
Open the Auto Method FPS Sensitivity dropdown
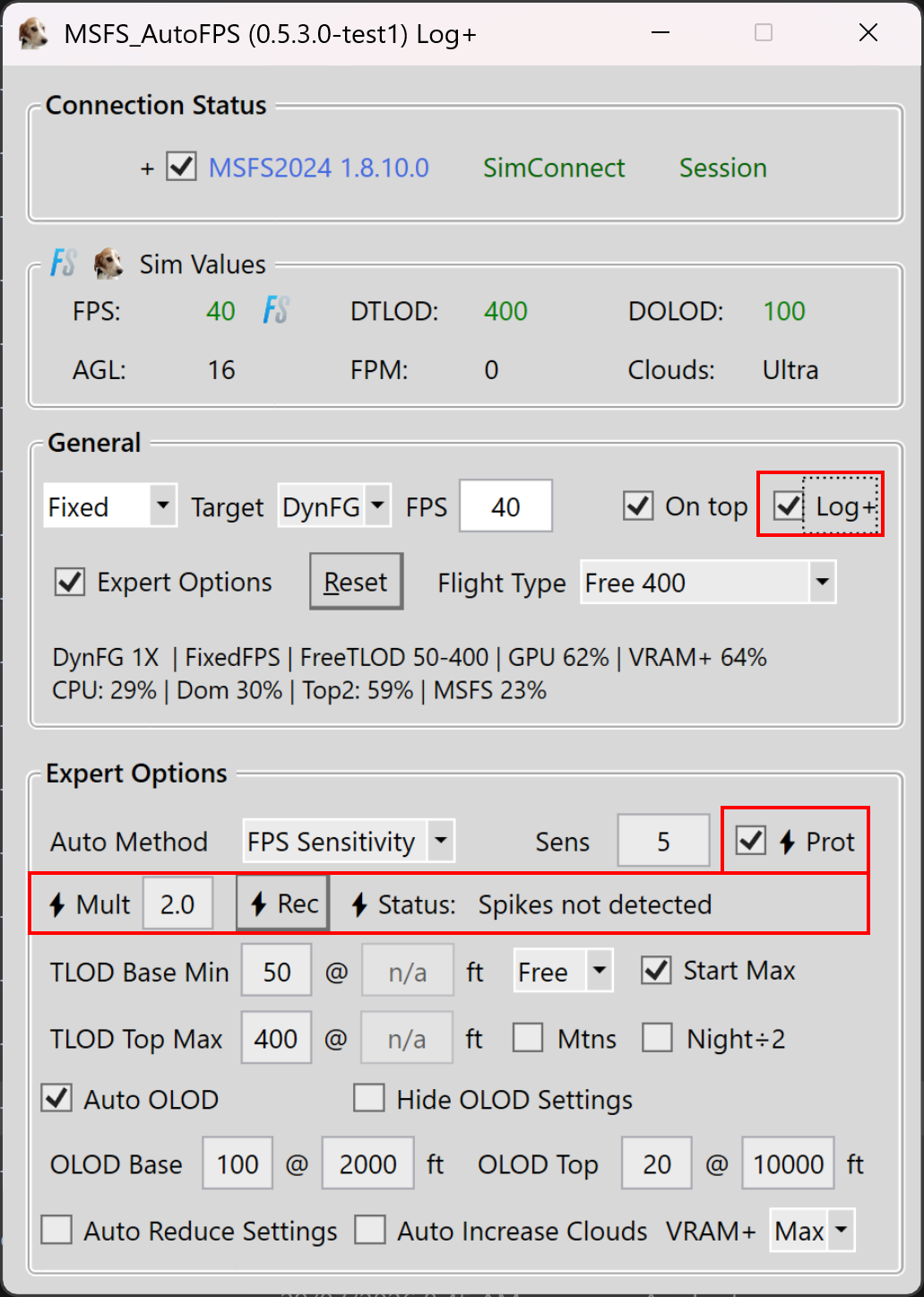click(349, 842)
